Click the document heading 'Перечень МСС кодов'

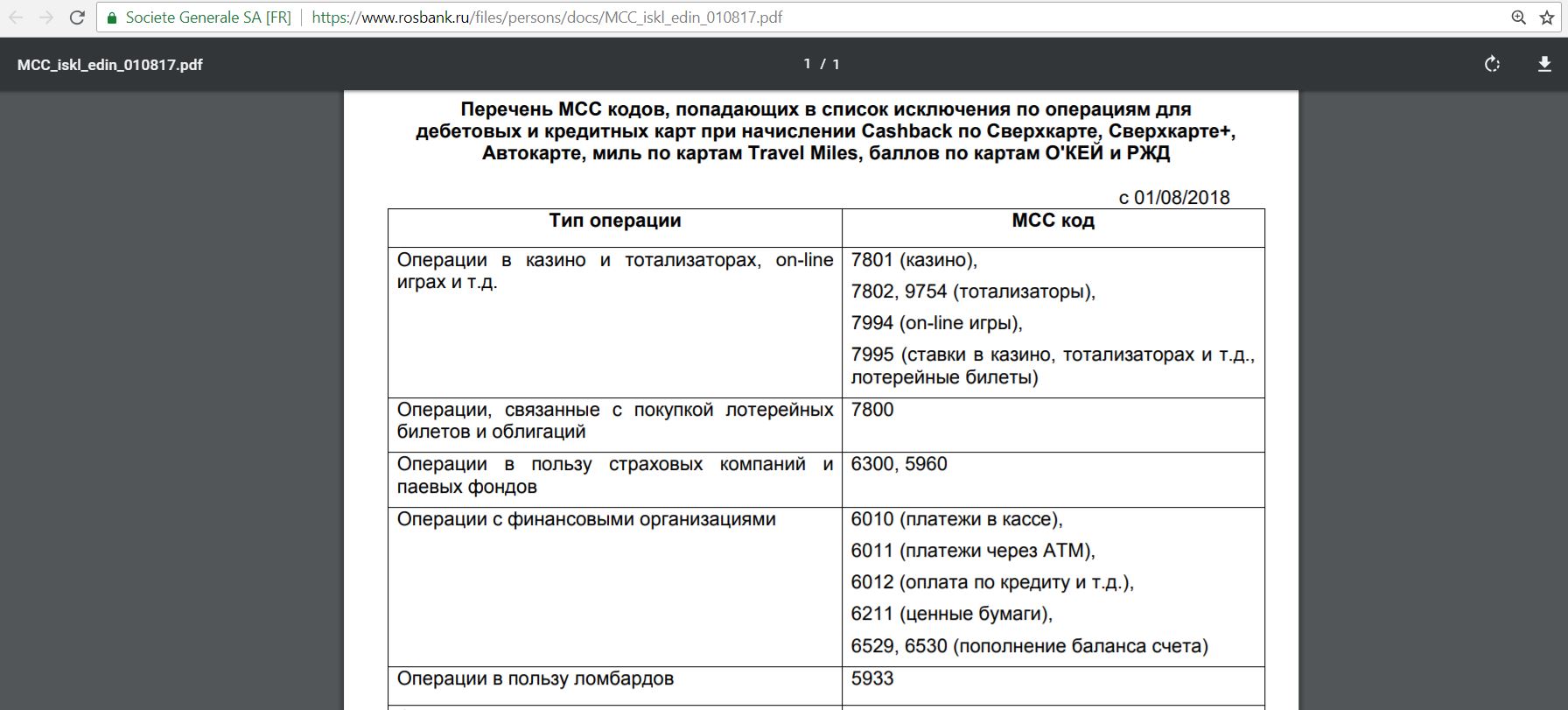tap(825, 131)
